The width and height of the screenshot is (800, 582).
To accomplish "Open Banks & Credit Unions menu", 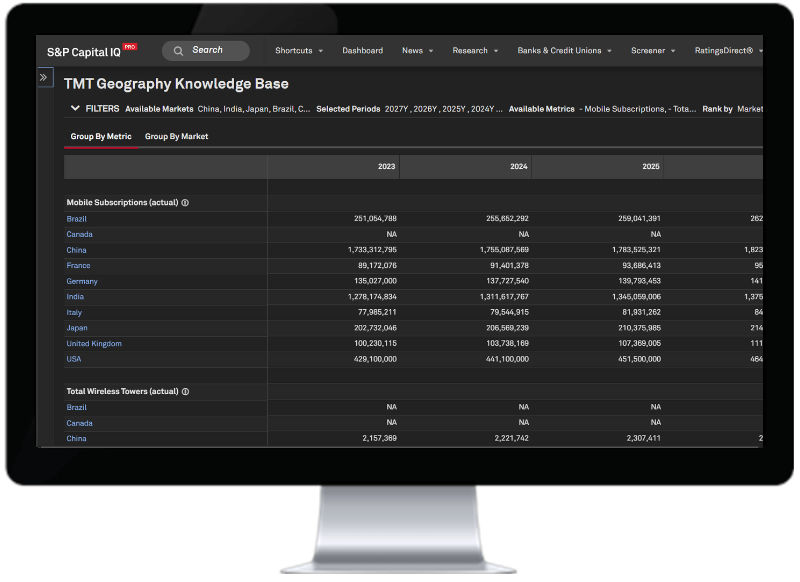I will coord(564,50).
